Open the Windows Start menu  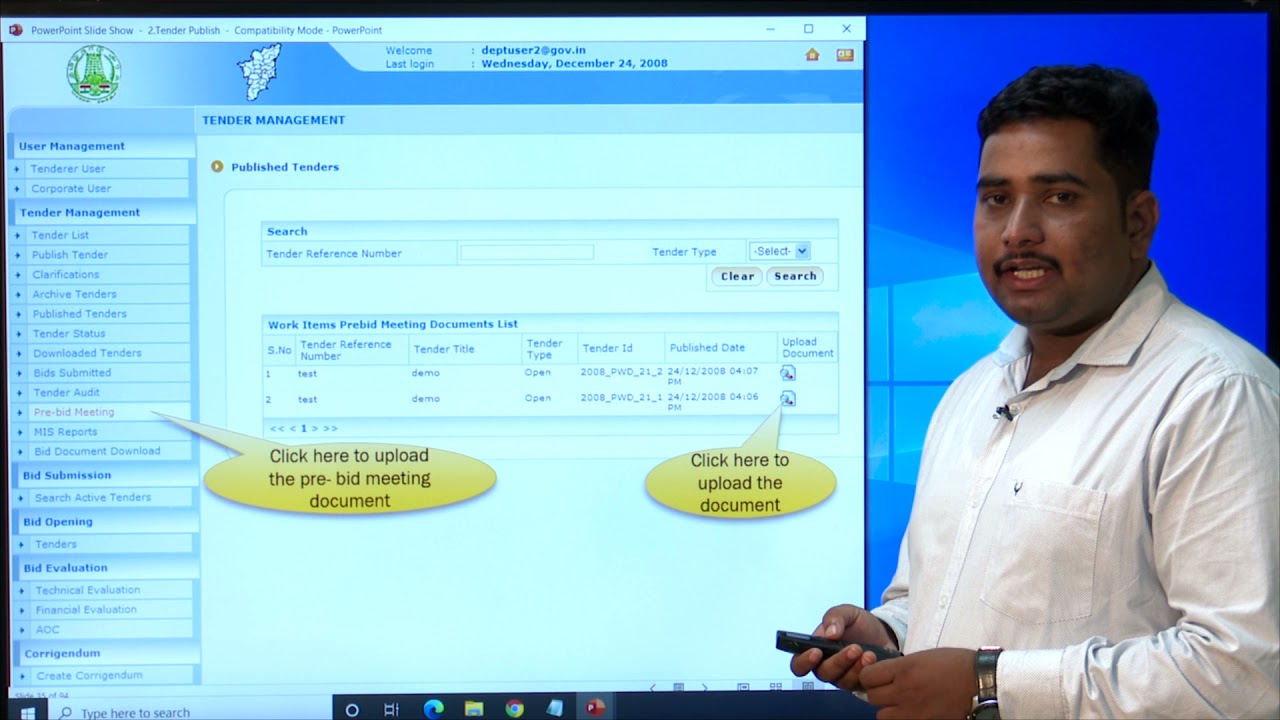click(27, 712)
